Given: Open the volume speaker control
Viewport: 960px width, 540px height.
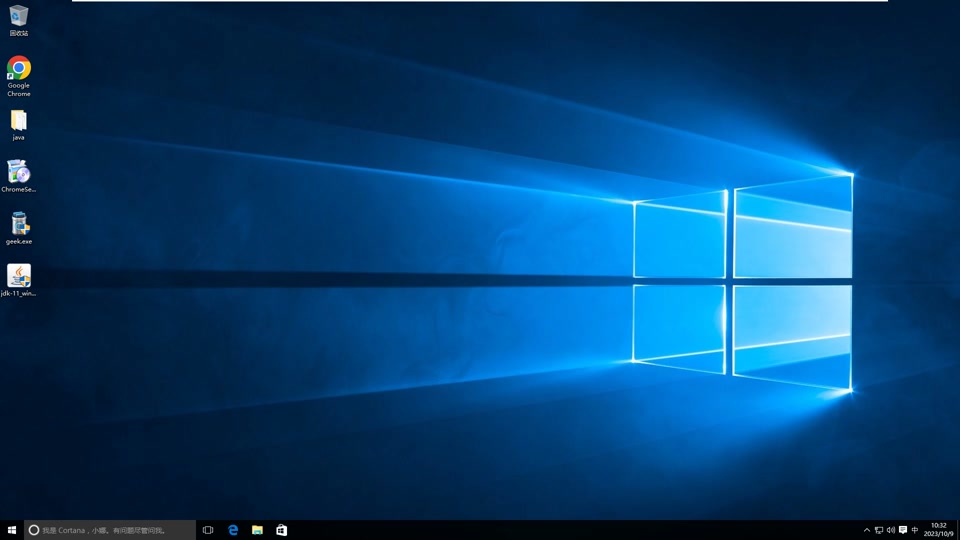Looking at the screenshot, I should (x=891, y=530).
